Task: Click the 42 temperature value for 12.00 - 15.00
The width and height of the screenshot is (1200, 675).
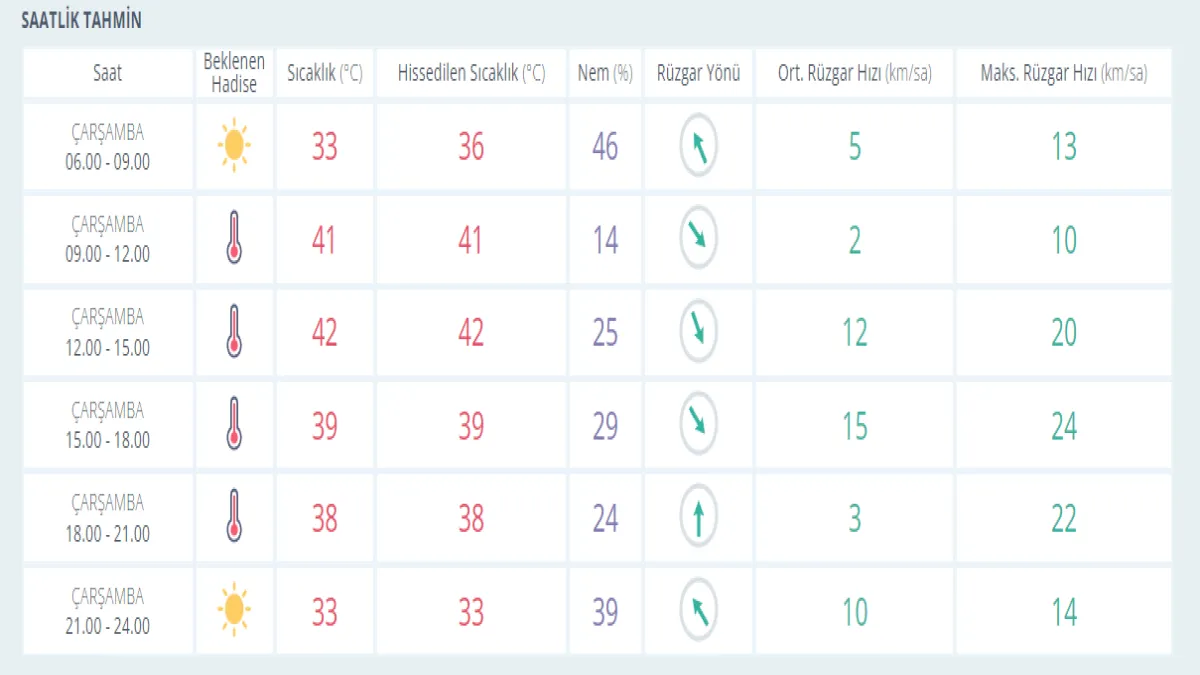Action: tap(324, 332)
